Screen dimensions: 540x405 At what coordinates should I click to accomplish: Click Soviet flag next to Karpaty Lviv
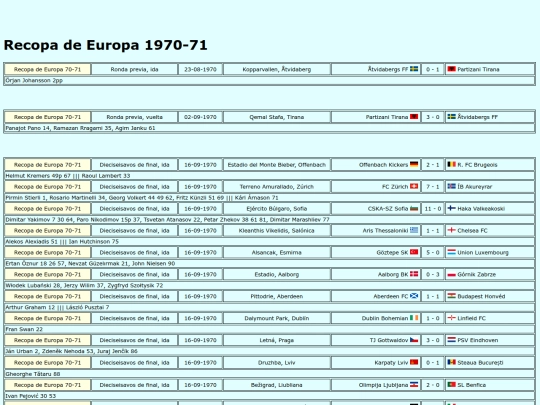click(414, 362)
